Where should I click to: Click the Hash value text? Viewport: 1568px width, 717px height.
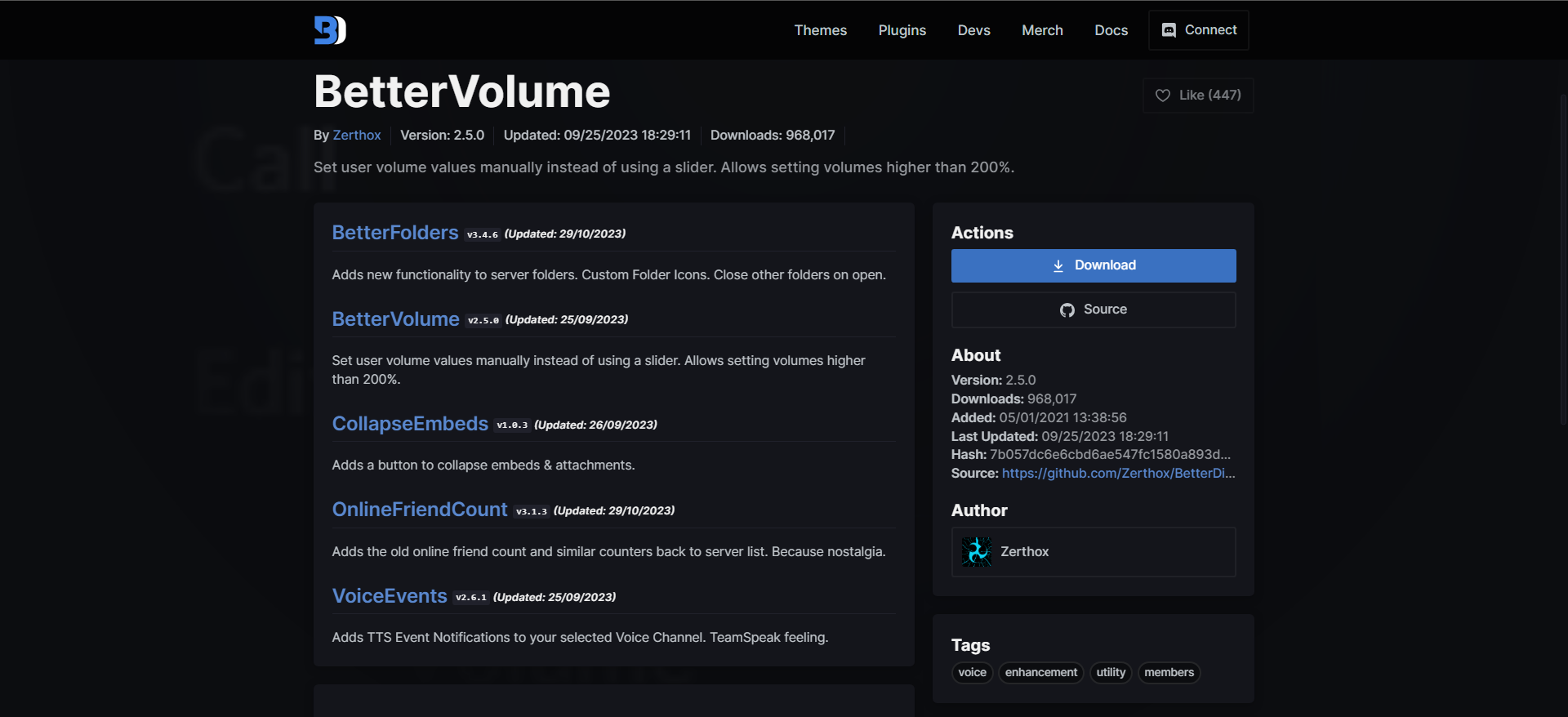(x=1110, y=455)
